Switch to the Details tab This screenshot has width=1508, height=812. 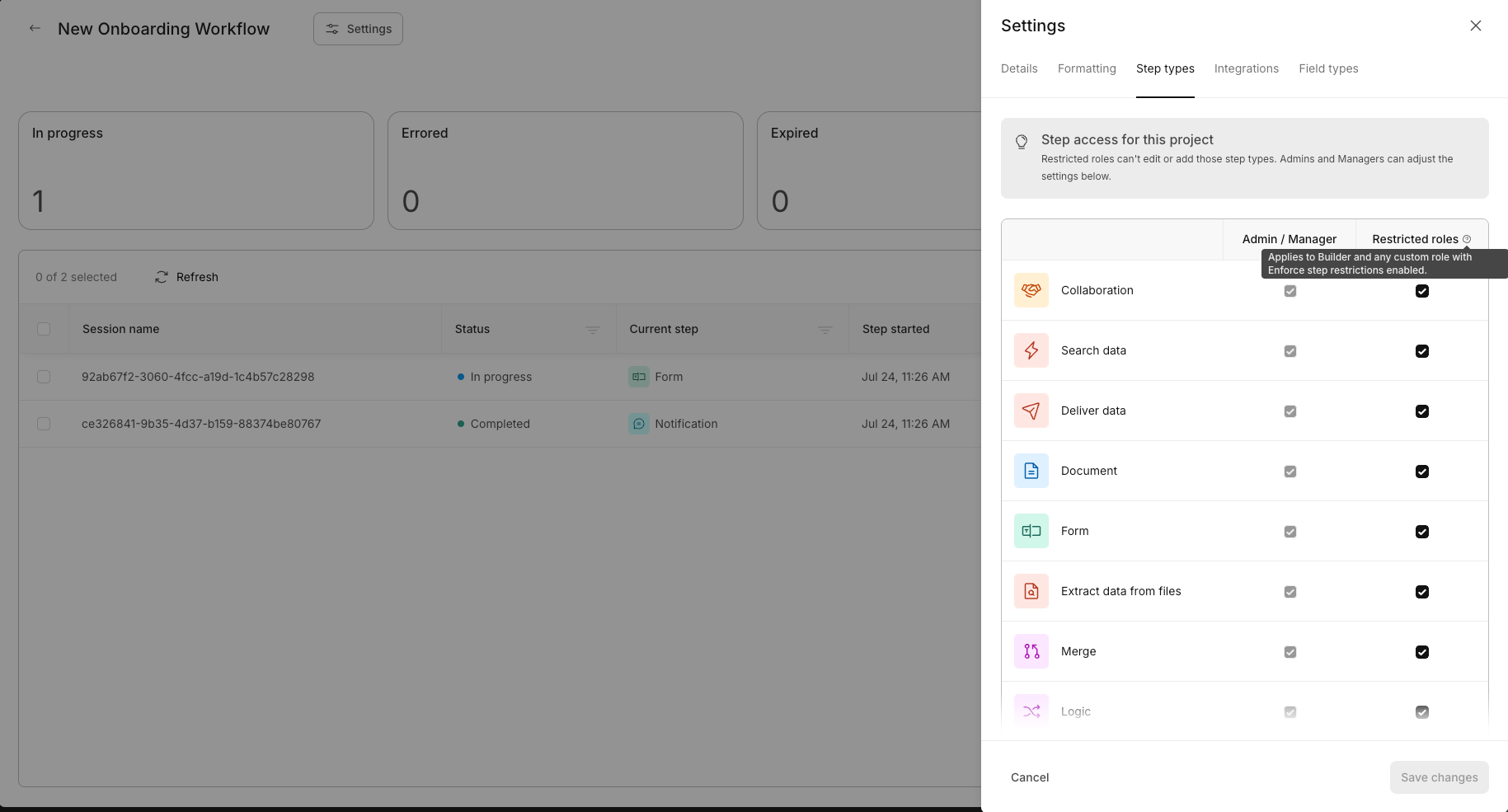pos(1019,68)
